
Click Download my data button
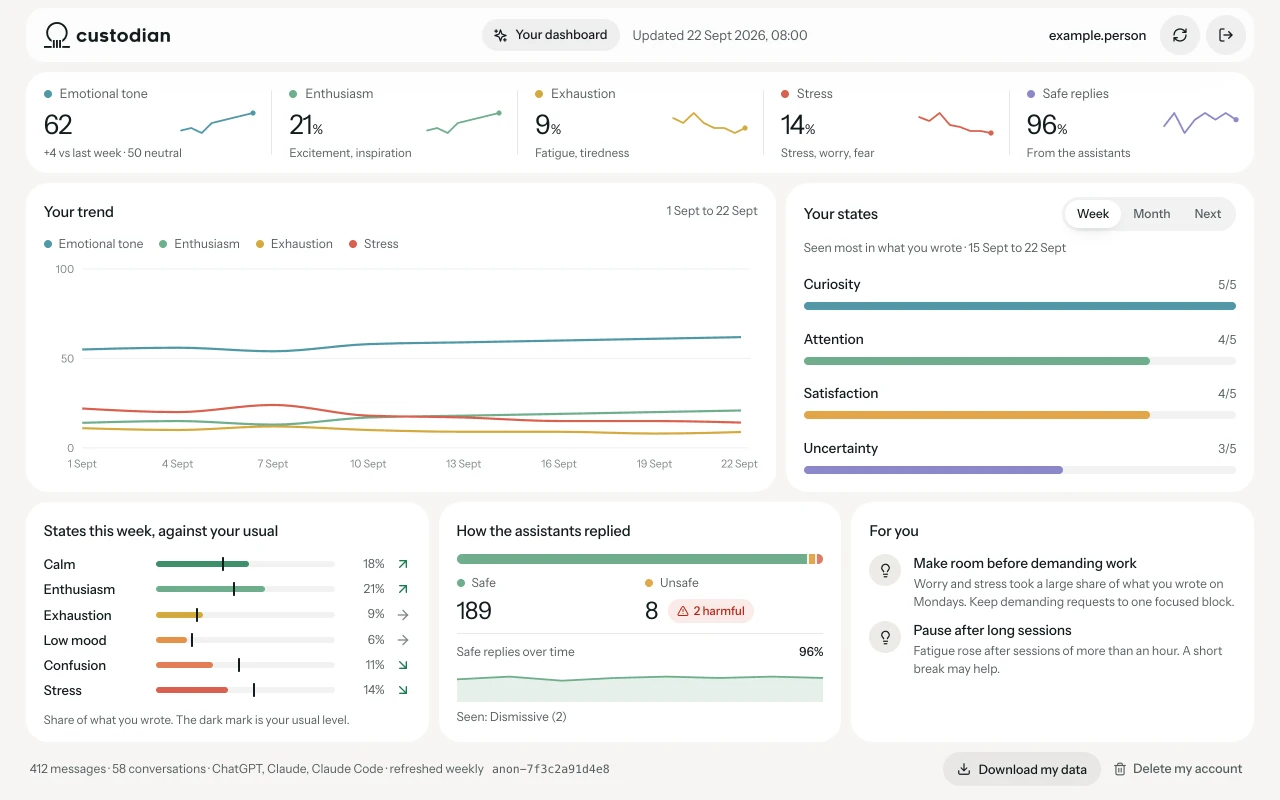pos(1022,769)
